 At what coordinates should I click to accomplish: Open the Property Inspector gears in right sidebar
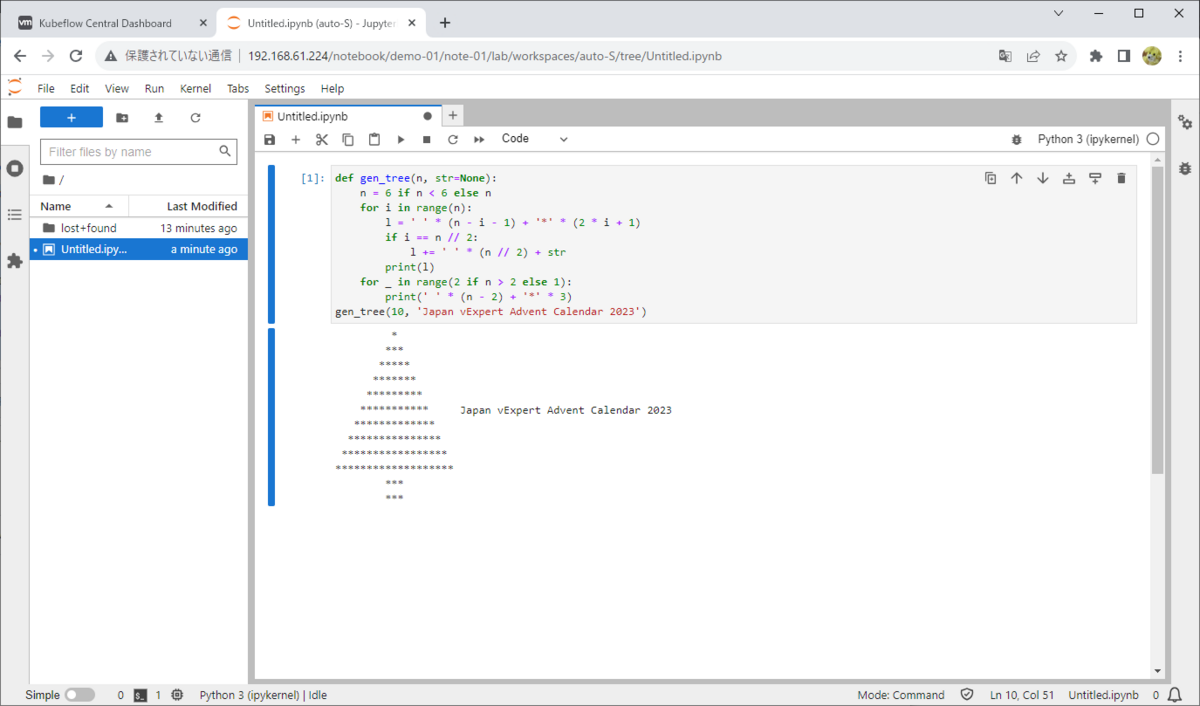(1185, 122)
